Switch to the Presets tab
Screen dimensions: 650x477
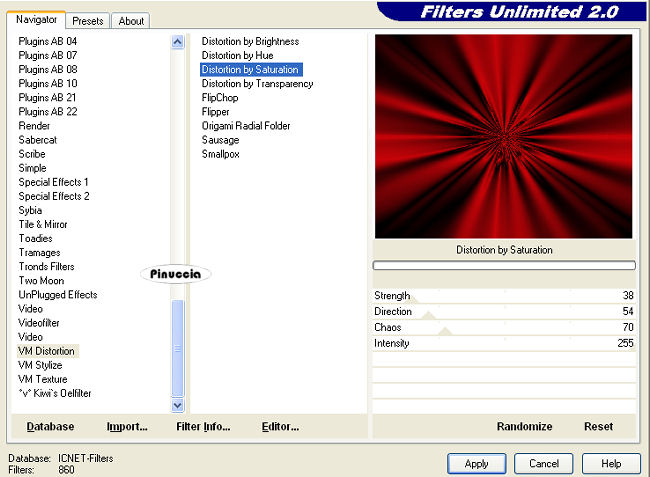click(x=87, y=21)
